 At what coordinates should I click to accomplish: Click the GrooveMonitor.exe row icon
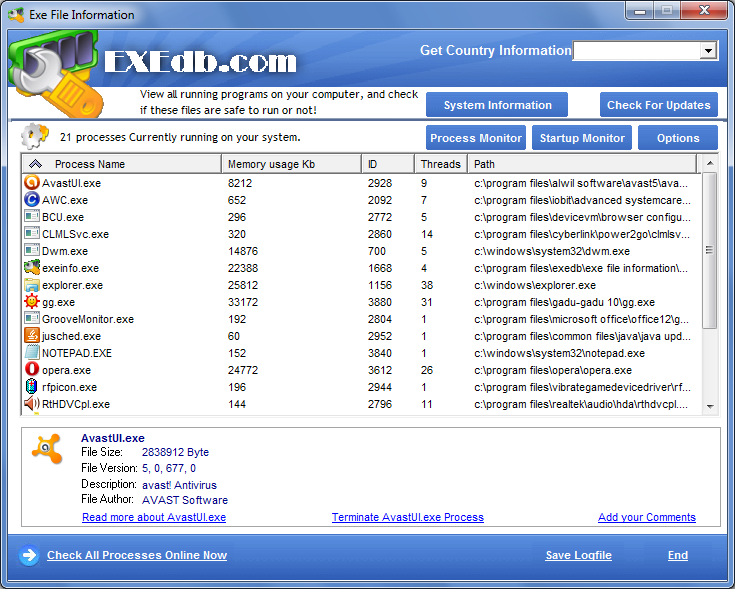pyautogui.click(x=31, y=319)
